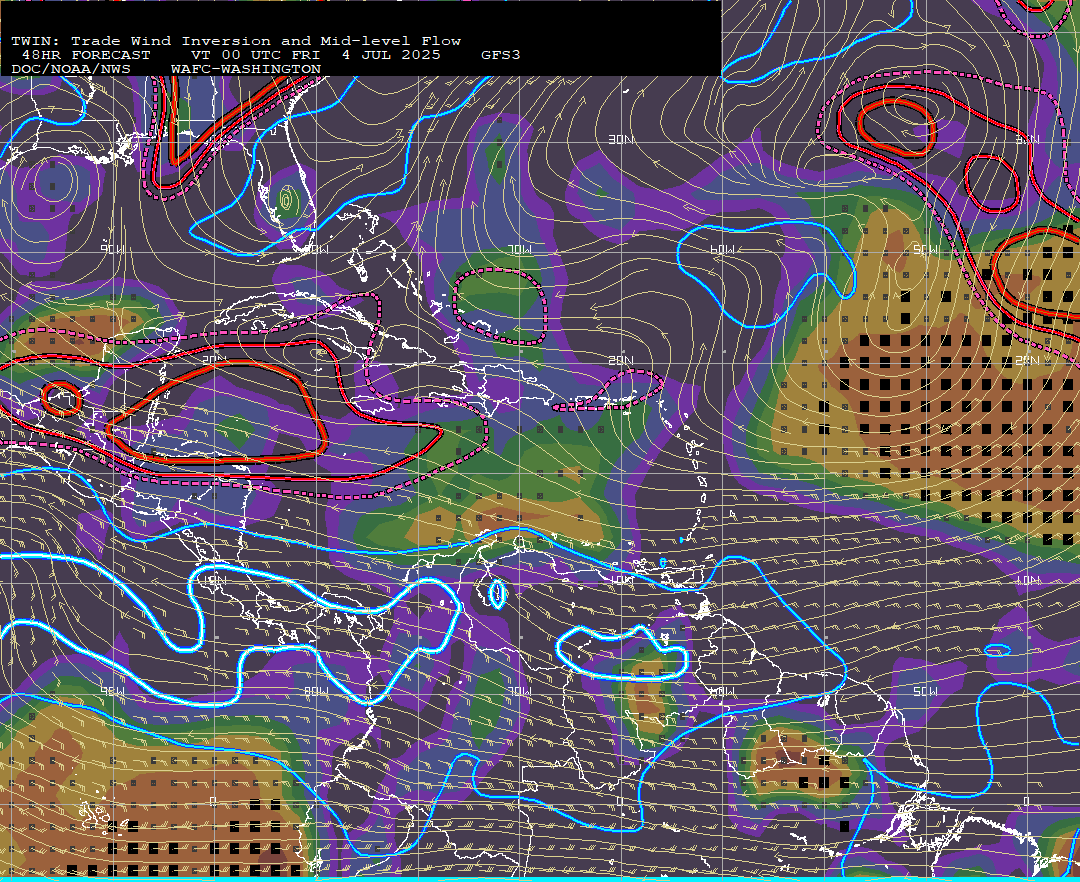Click the 70W label over Colombia in the lower row
Image resolution: width=1080 pixels, height=882 pixels.
point(519,691)
